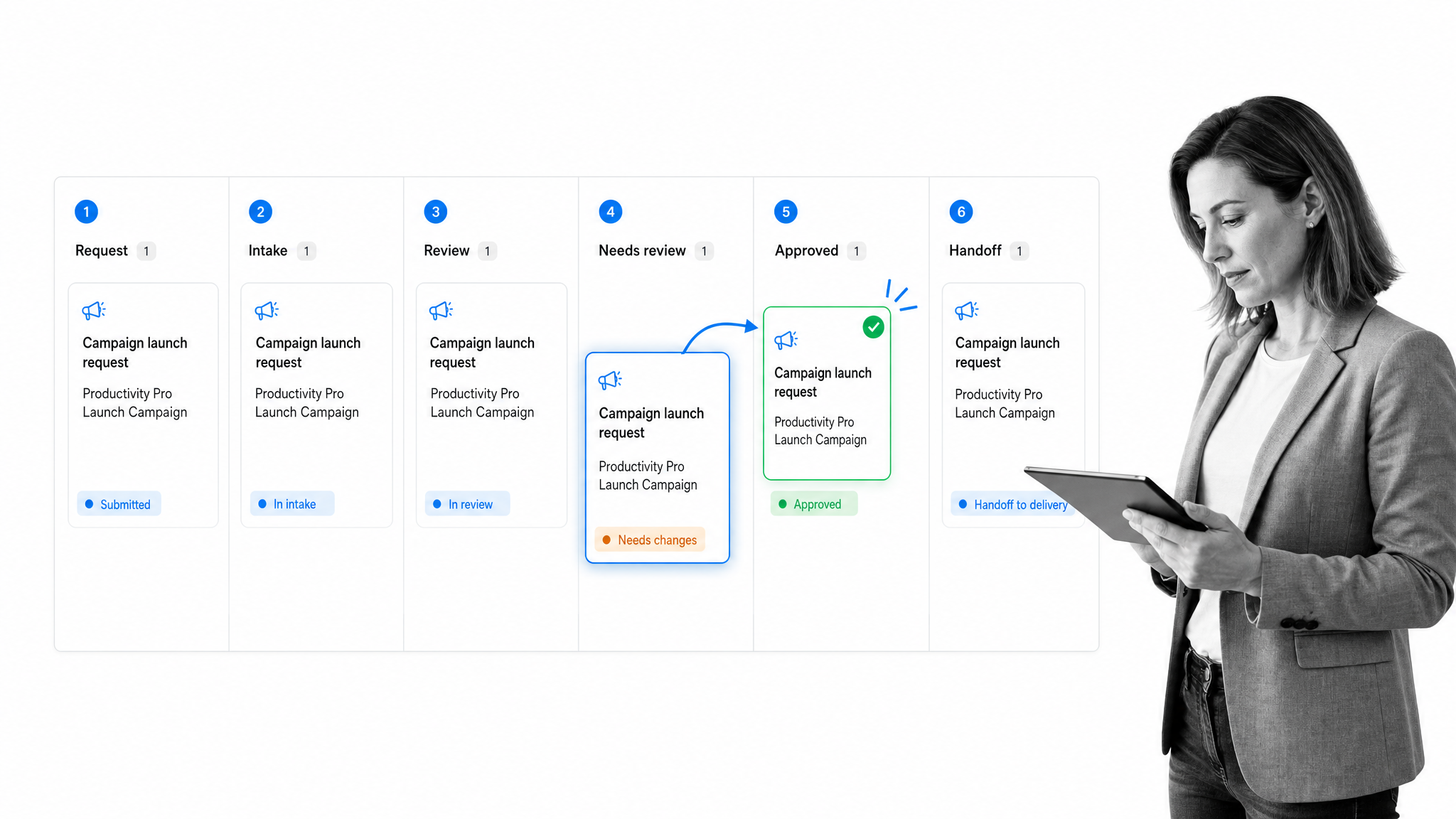Click card title in Approved column
Screen dimensions: 1456x819
[823, 382]
